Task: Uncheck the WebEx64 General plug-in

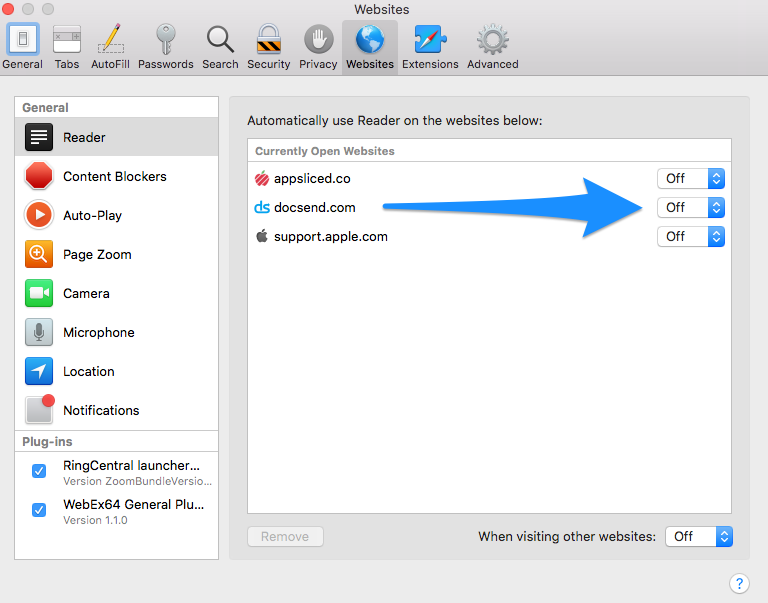Action: [39, 510]
